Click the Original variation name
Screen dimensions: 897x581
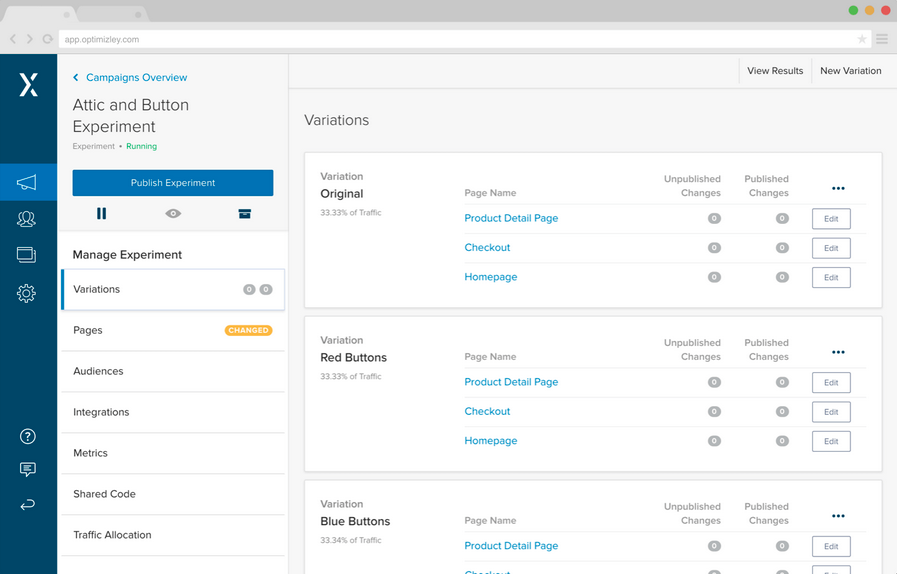[342, 194]
